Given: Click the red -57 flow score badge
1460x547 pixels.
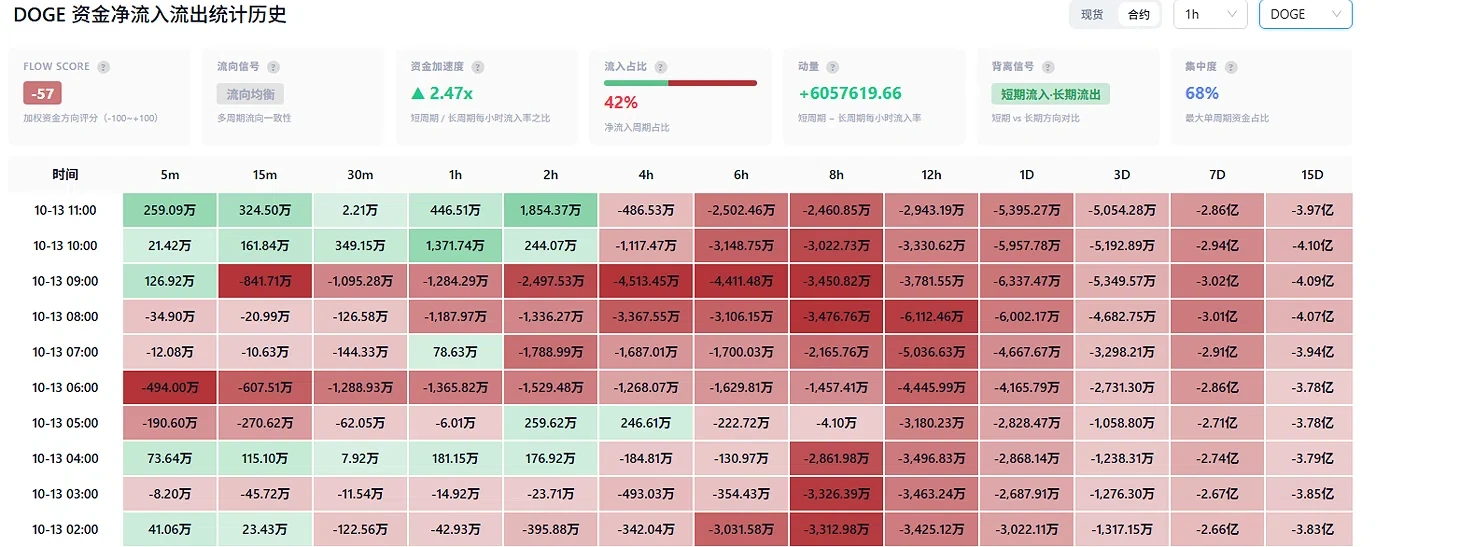Looking at the screenshot, I should (43, 93).
